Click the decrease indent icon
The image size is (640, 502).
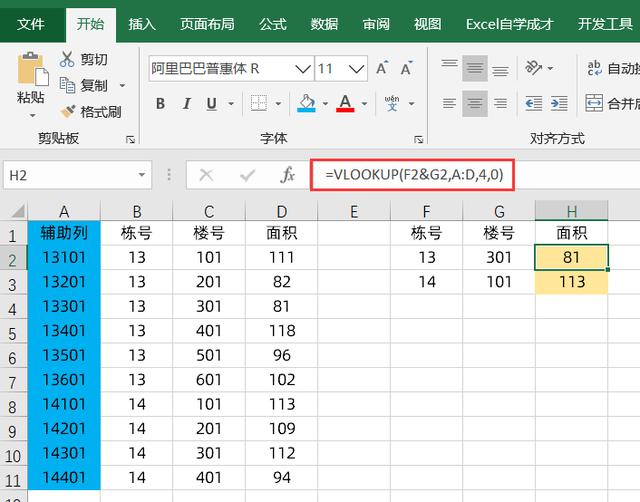tap(534, 103)
